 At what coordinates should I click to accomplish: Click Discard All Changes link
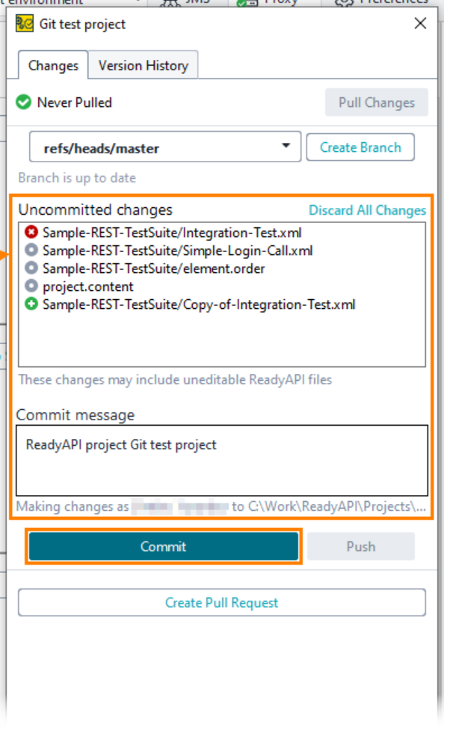click(x=367, y=210)
